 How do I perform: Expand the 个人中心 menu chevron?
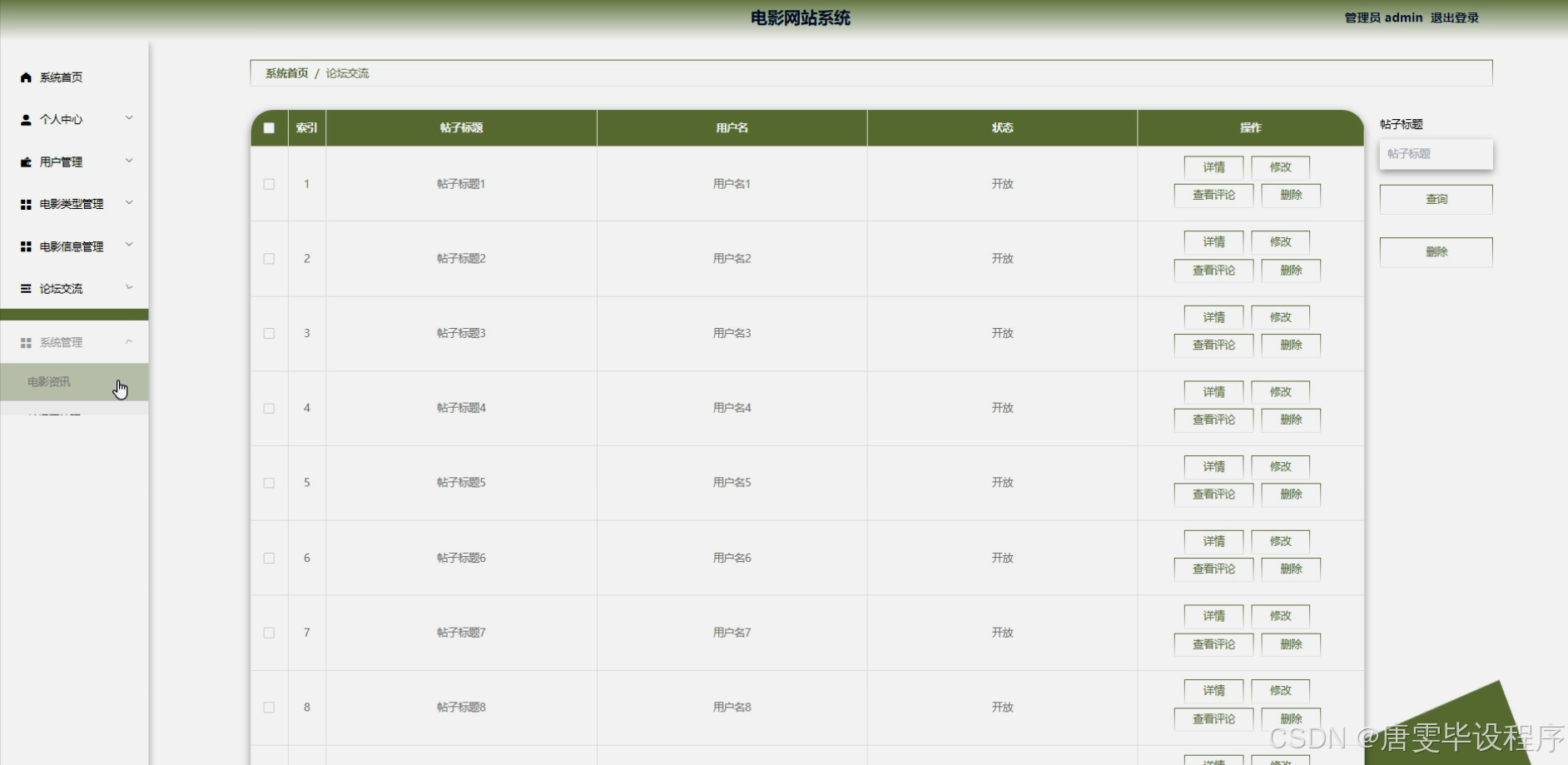pos(129,118)
